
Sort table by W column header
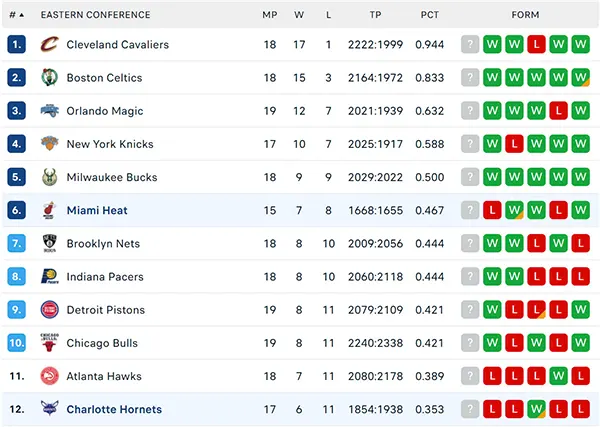click(x=299, y=15)
